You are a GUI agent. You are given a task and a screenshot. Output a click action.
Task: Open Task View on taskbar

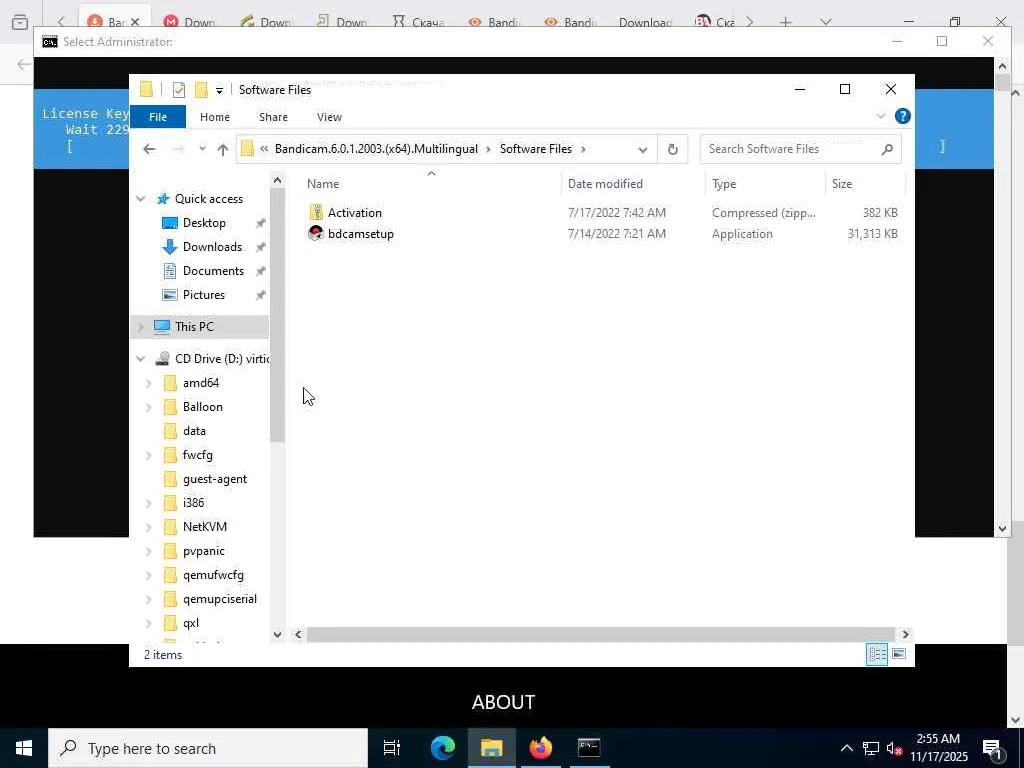(392, 748)
